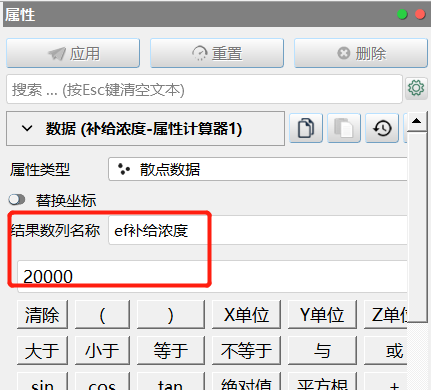Insert 绝对值 function
This screenshot has height=390, width=431.
246,382
